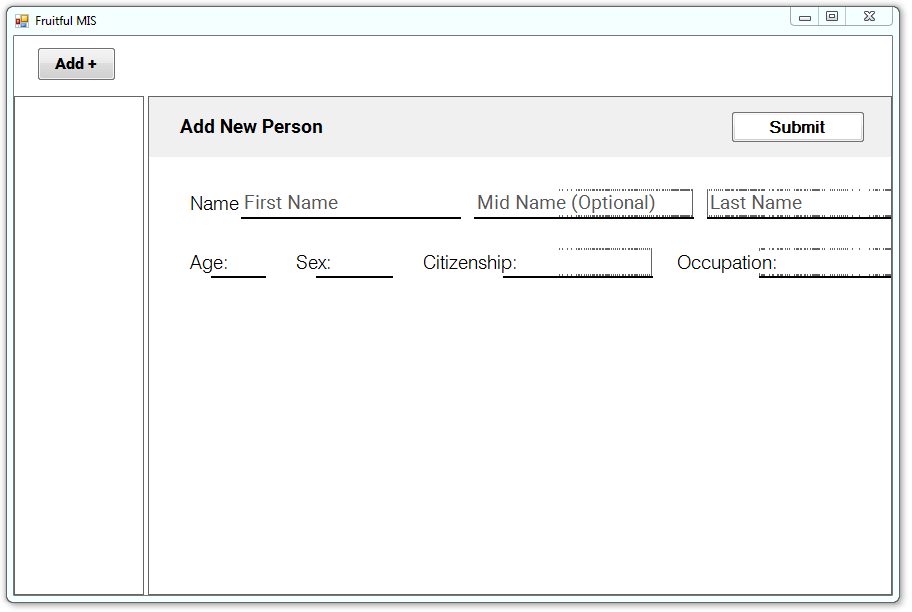Image resolution: width=912 pixels, height=612 pixels.
Task: Select the Mid Name (Optional) field
Action: 583,203
